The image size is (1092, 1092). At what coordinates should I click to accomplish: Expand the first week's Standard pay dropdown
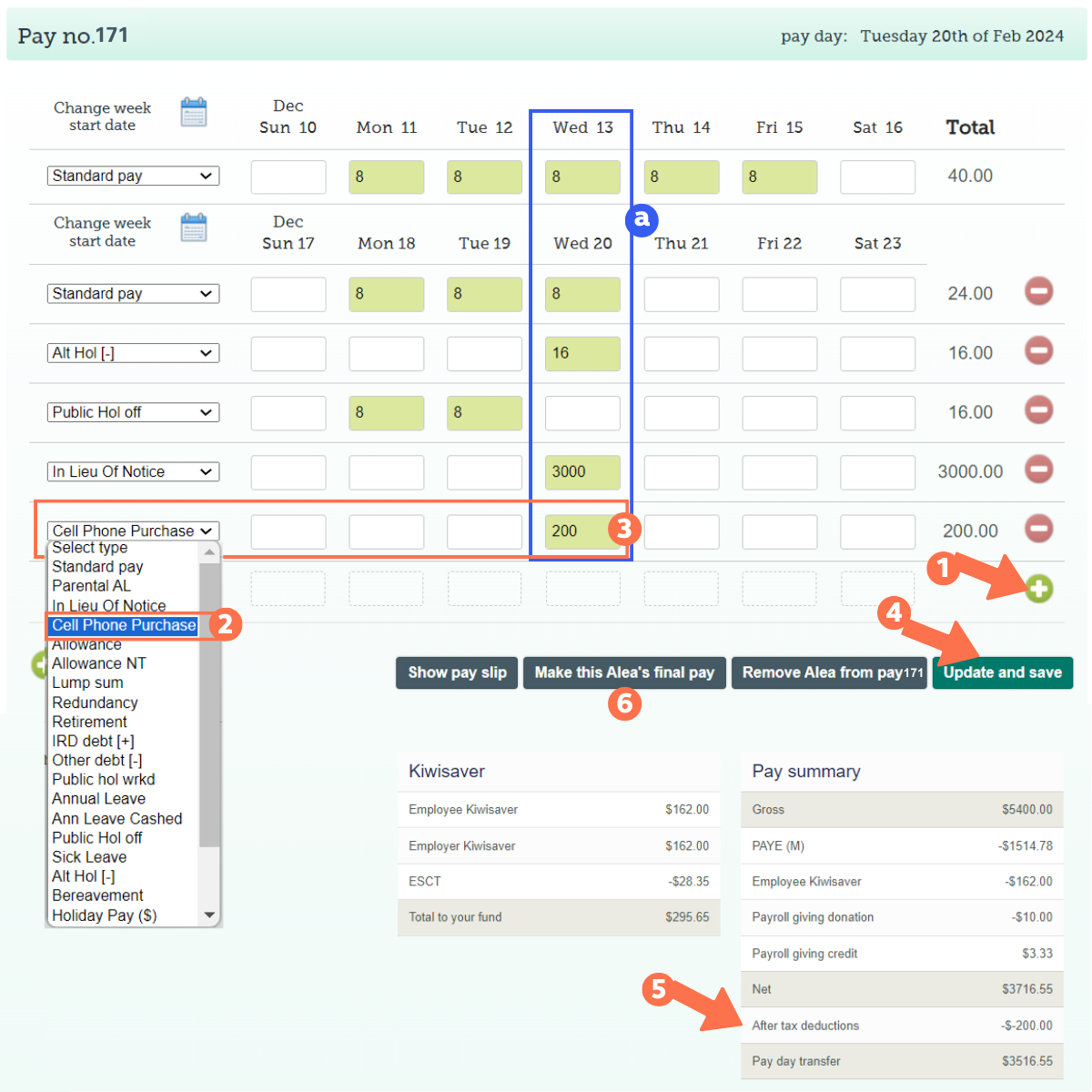[x=133, y=176]
